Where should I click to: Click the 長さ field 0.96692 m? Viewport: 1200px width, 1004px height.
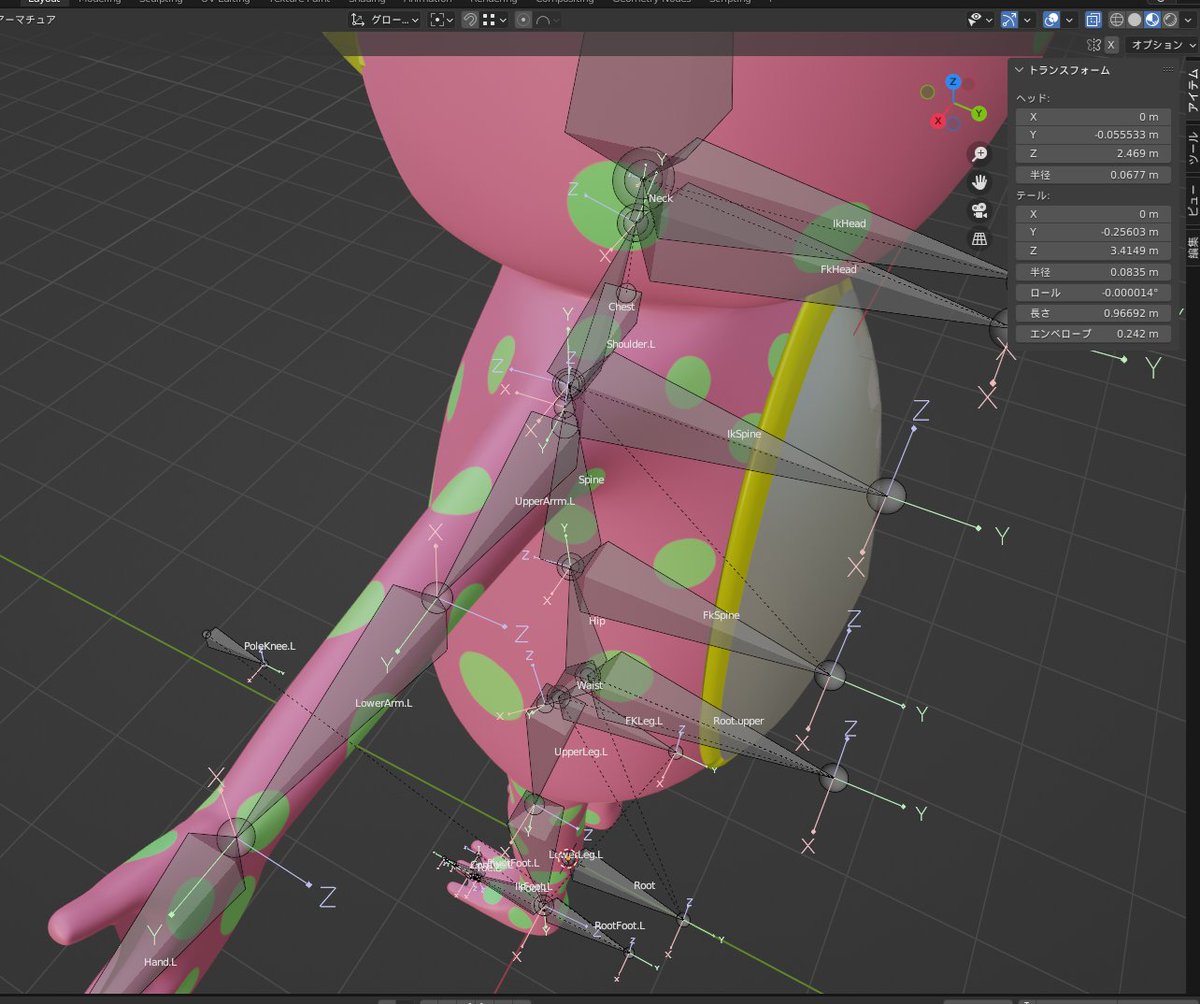click(1093, 313)
